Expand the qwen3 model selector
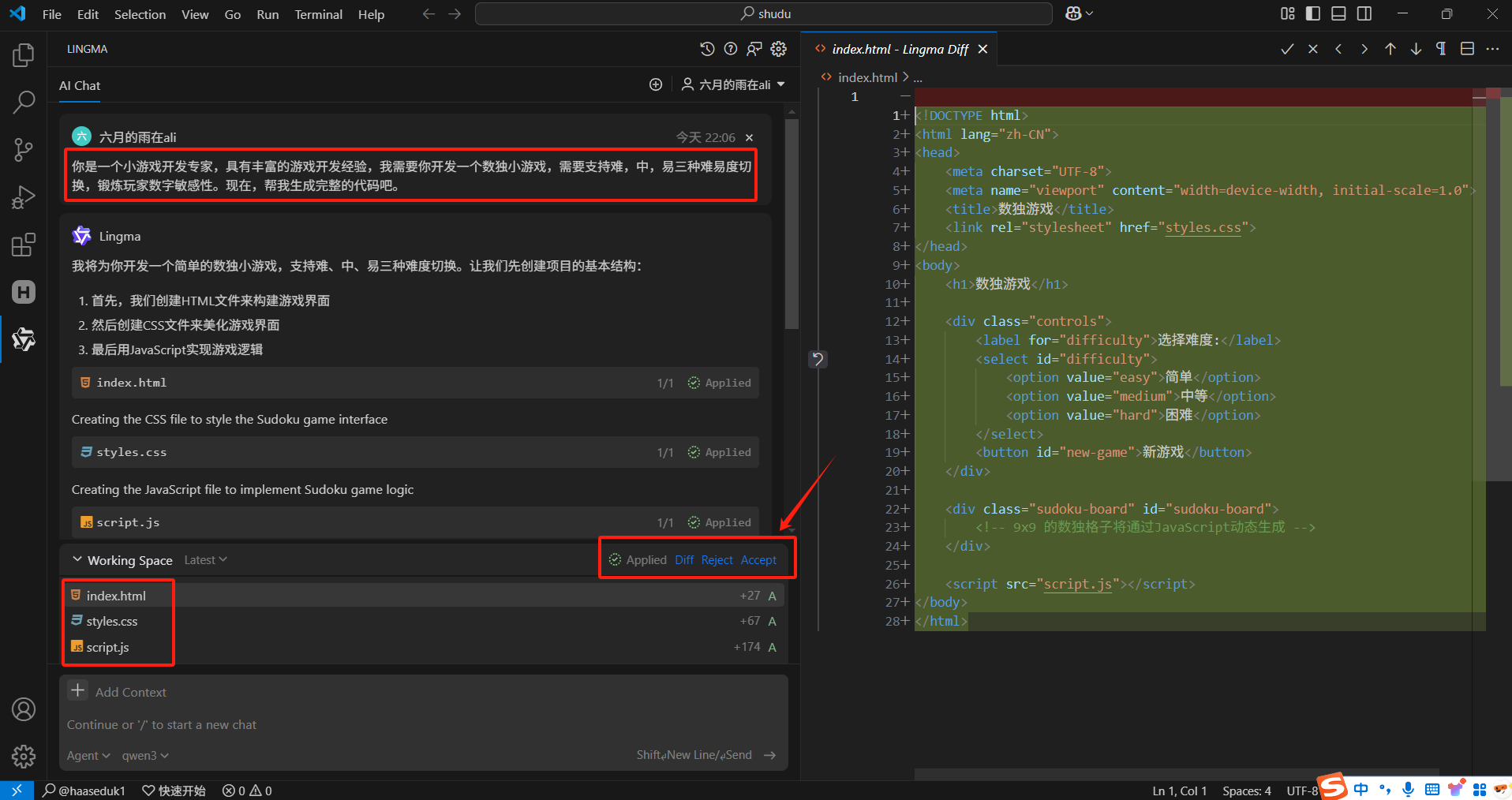Screen dimensions: 1512x800 click(x=144, y=755)
